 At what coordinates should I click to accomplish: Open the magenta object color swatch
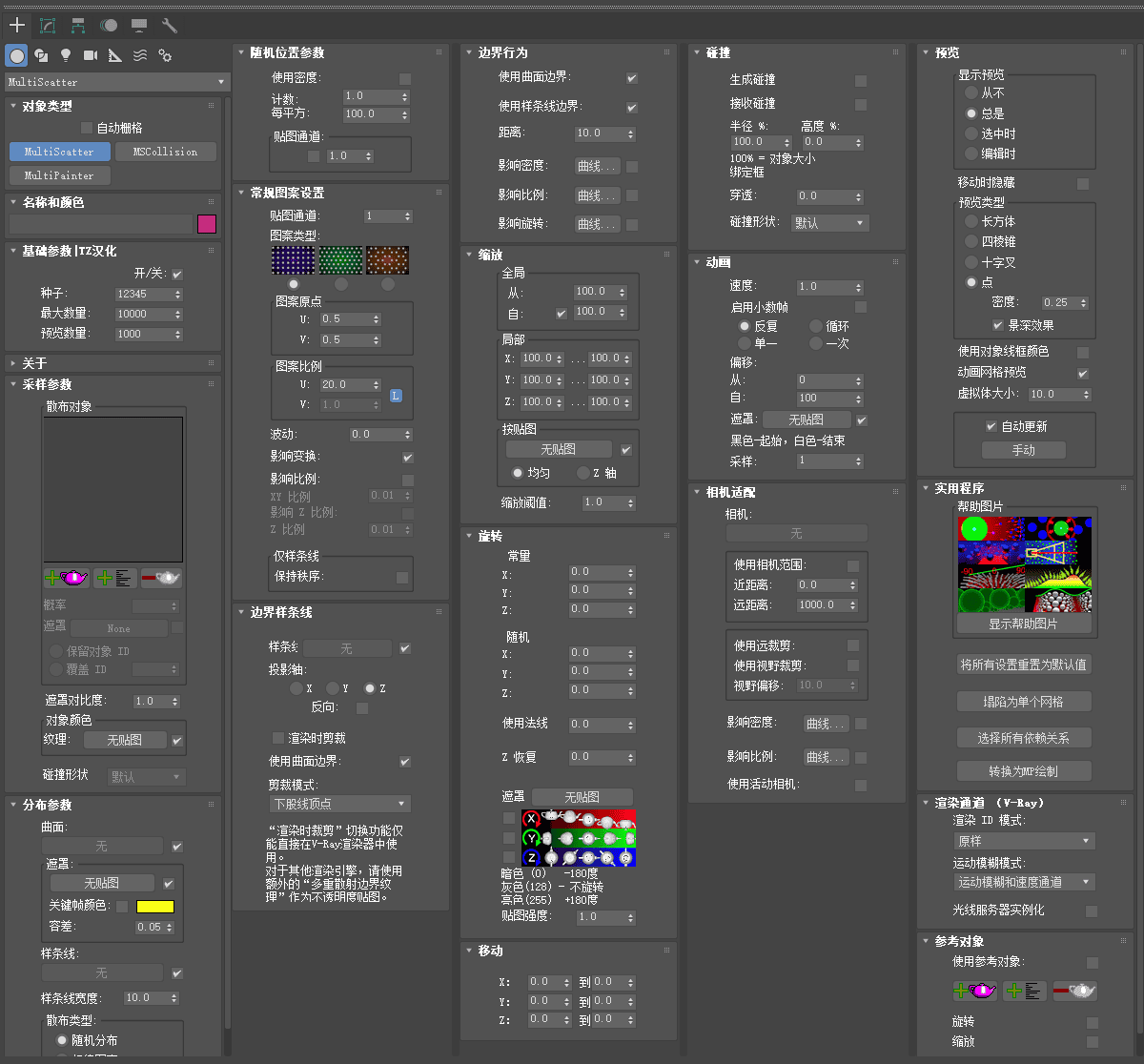point(207,224)
